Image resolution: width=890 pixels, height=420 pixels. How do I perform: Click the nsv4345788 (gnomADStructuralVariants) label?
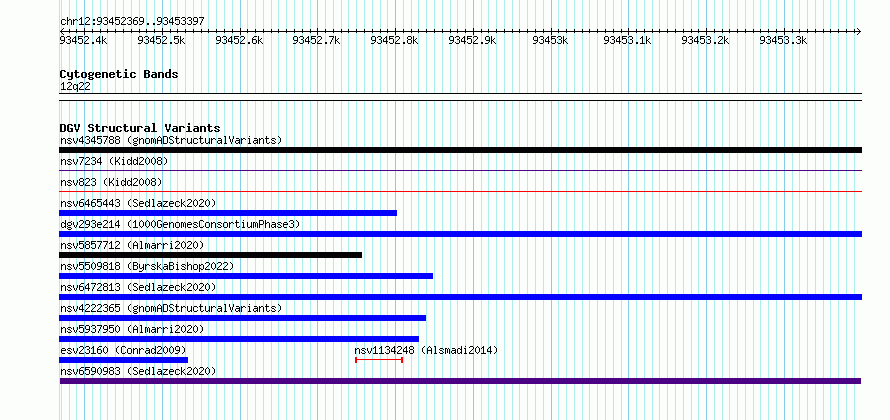(171, 140)
